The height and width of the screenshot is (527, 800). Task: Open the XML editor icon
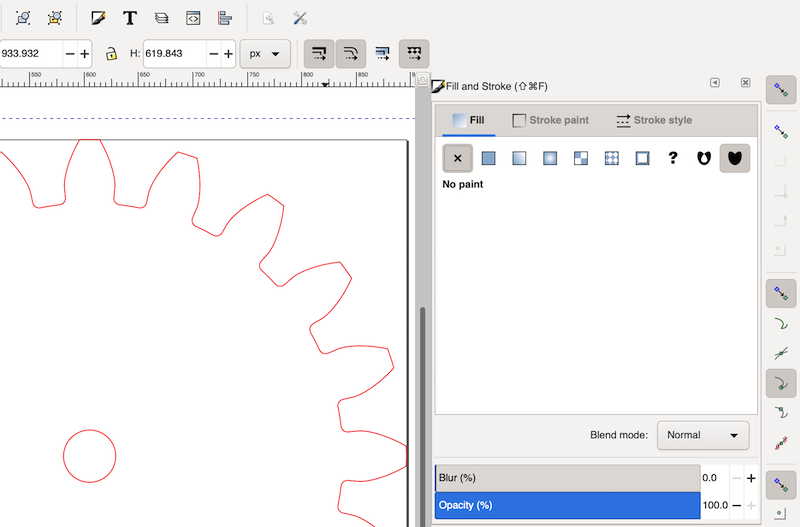pyautogui.click(x=193, y=18)
